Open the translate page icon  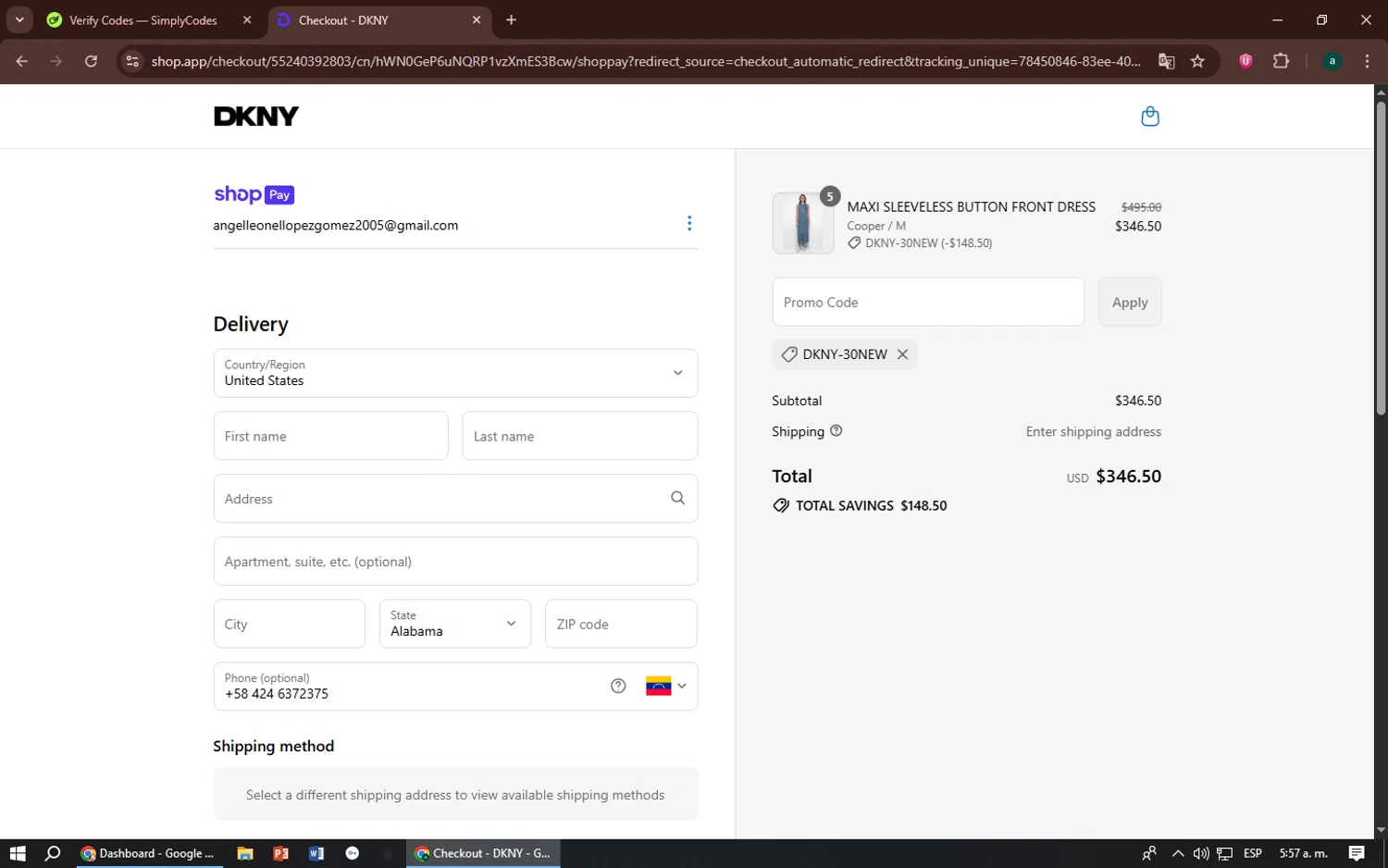point(1167,61)
